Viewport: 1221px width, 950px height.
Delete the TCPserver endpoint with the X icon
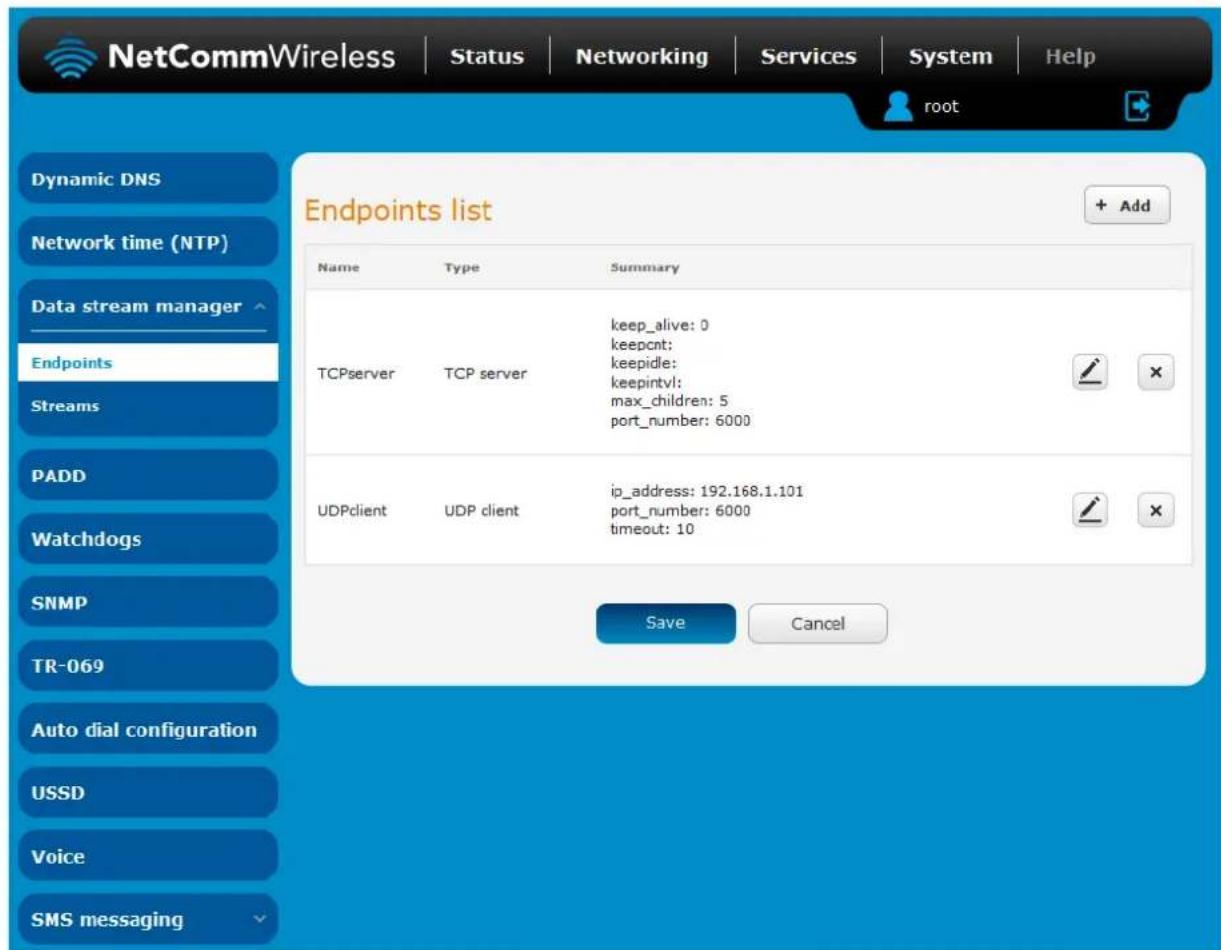click(x=1155, y=372)
